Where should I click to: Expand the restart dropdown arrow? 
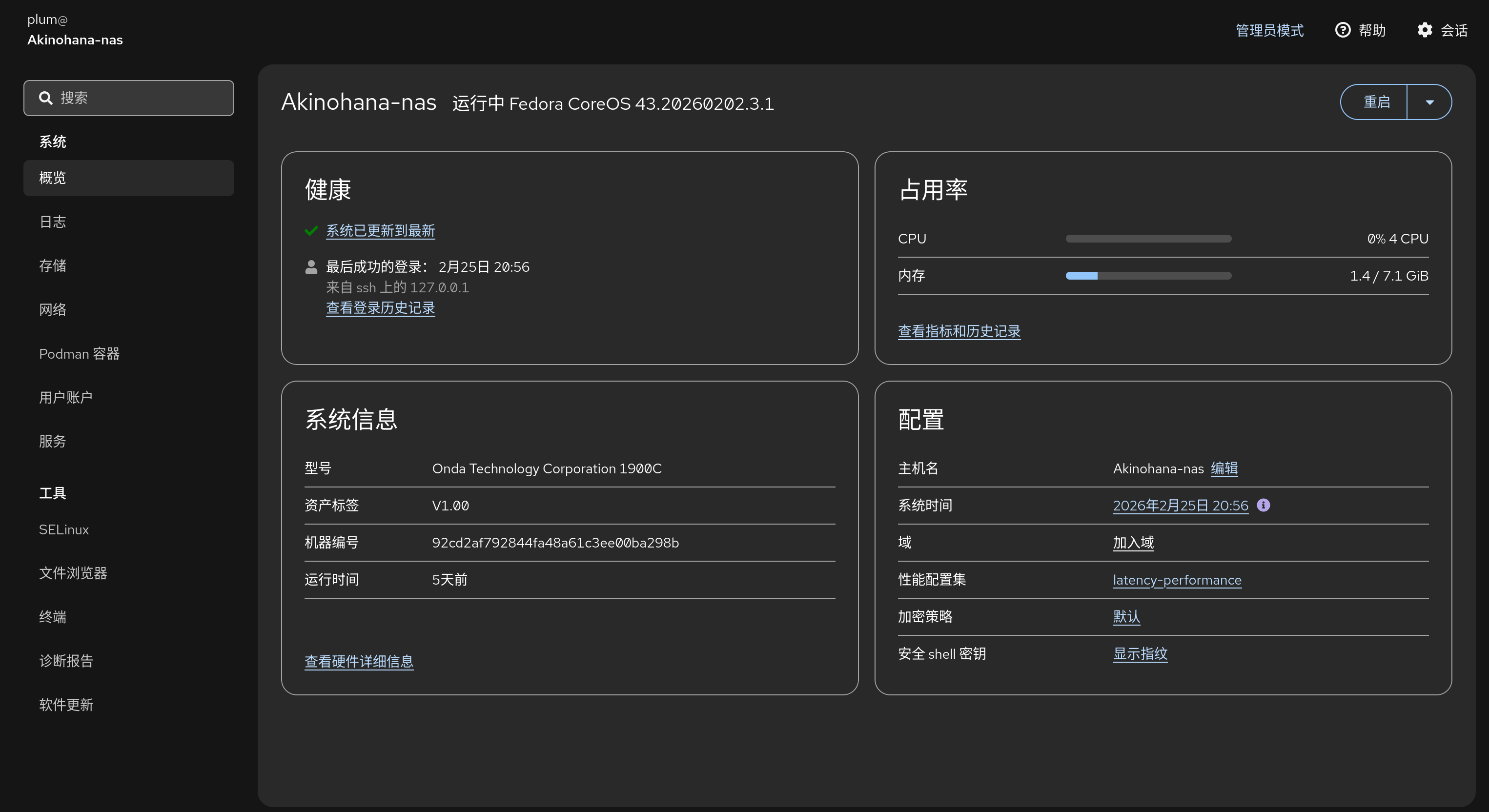pyautogui.click(x=1430, y=101)
